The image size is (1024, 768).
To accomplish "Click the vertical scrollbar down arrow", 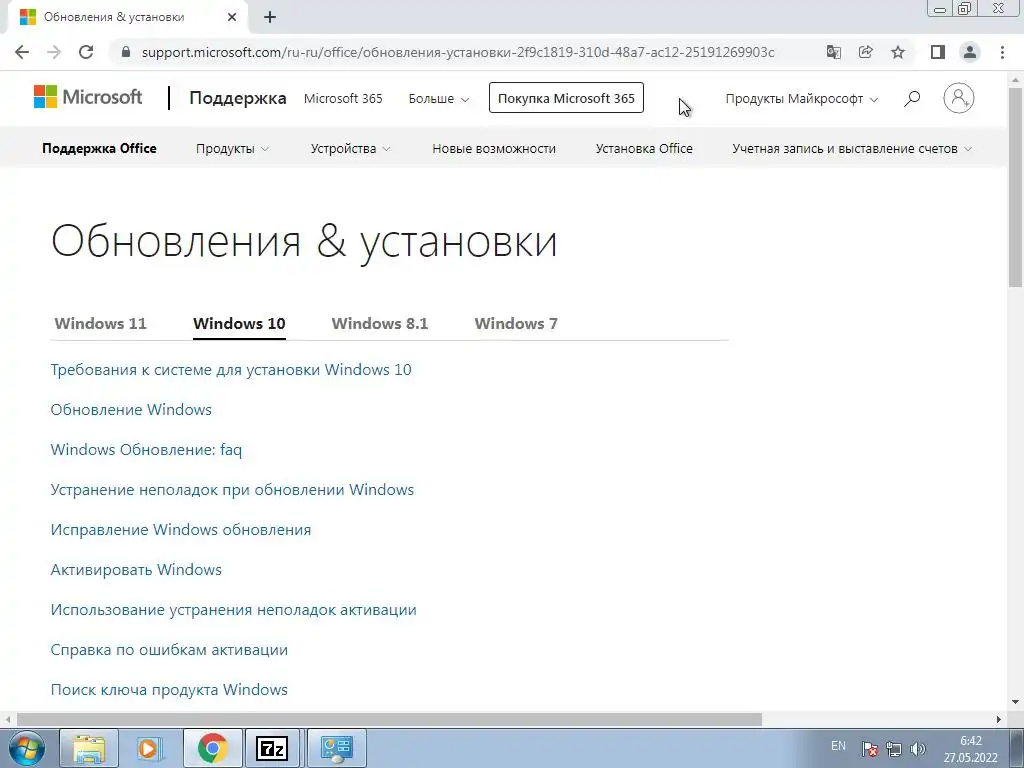I will (x=1016, y=702).
